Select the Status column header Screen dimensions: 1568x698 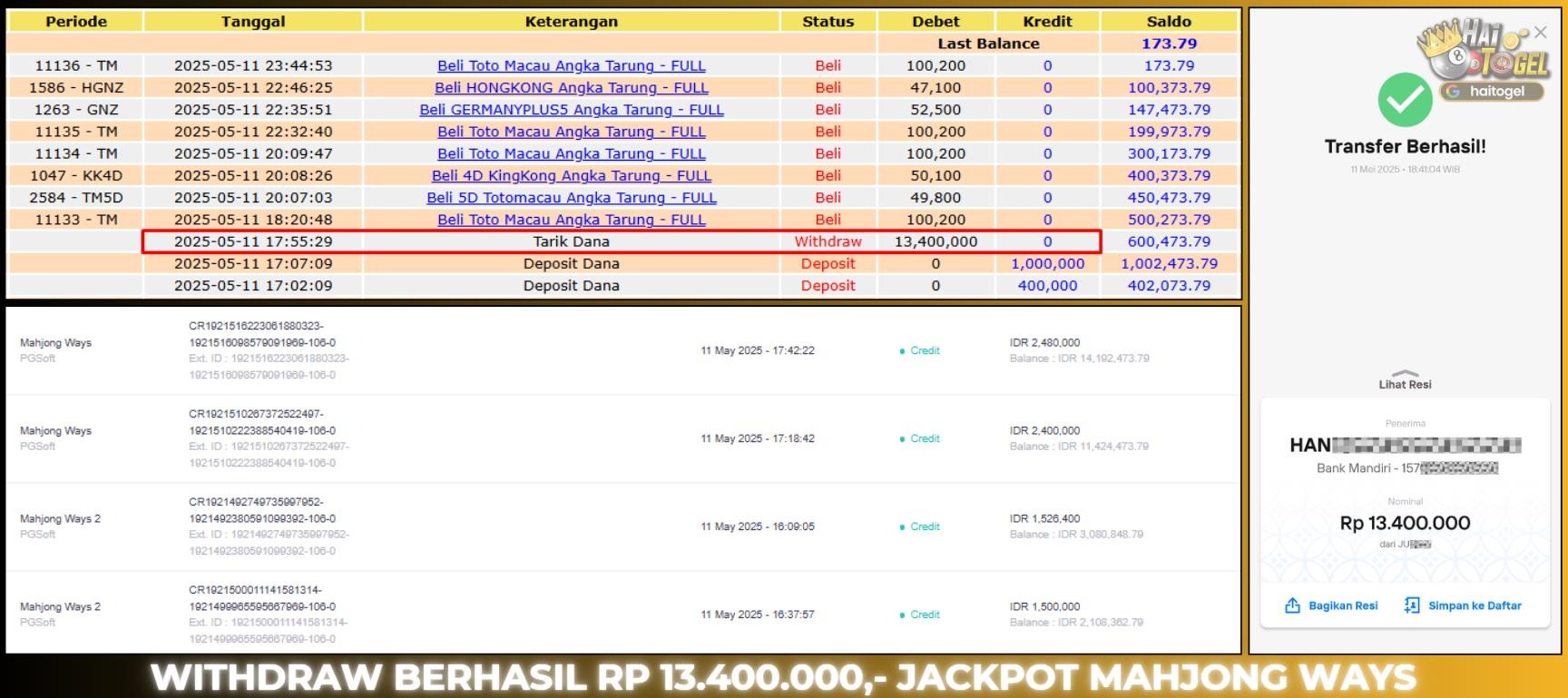pyautogui.click(x=828, y=21)
